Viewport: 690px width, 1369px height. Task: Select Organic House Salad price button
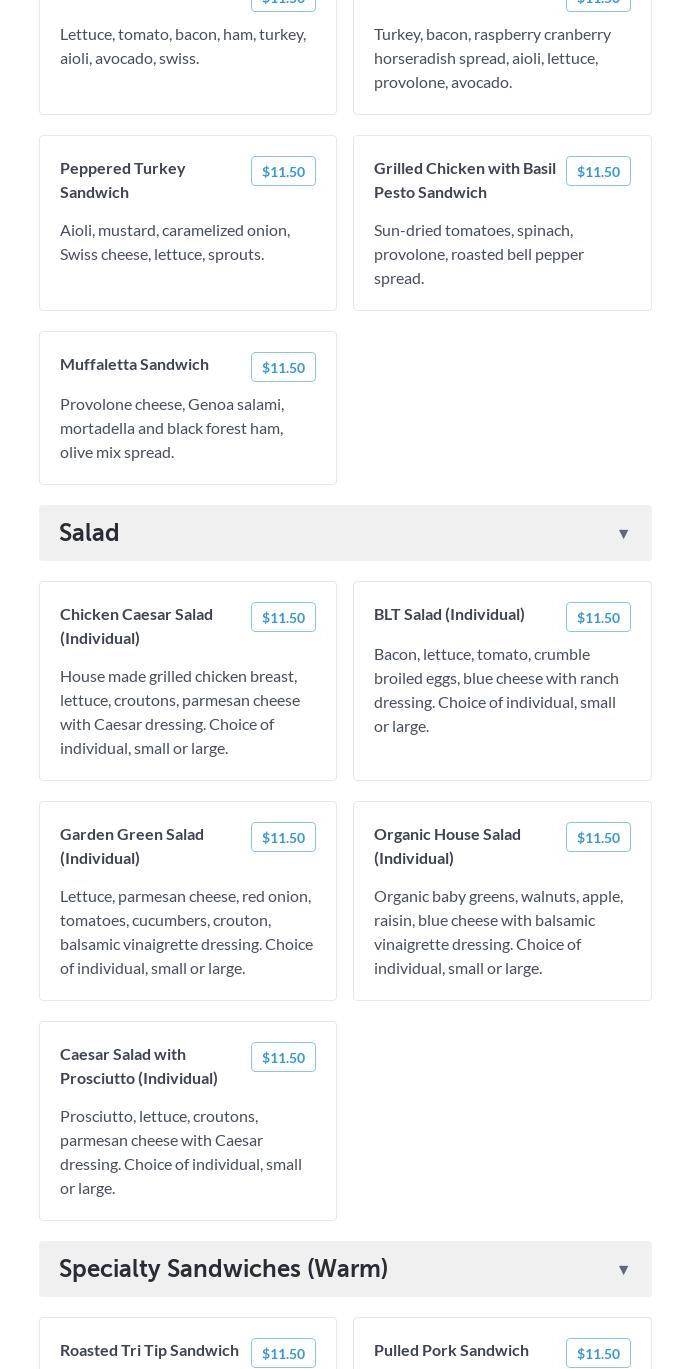pos(598,838)
